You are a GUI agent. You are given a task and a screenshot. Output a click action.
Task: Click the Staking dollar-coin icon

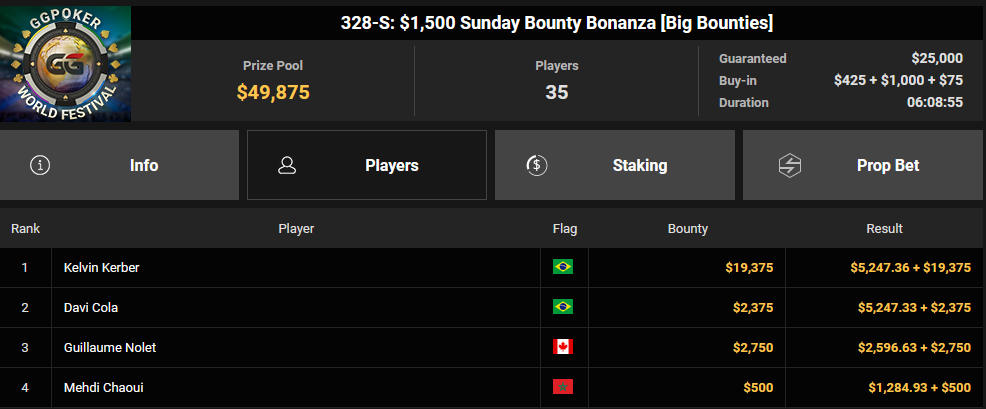(x=536, y=165)
